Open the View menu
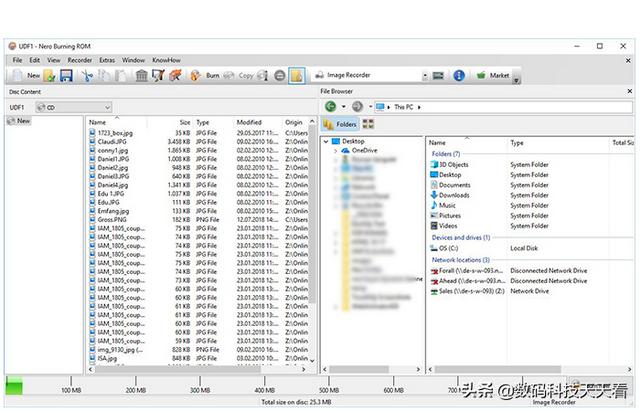Viewport: 640px width, 411px height. [x=53, y=60]
